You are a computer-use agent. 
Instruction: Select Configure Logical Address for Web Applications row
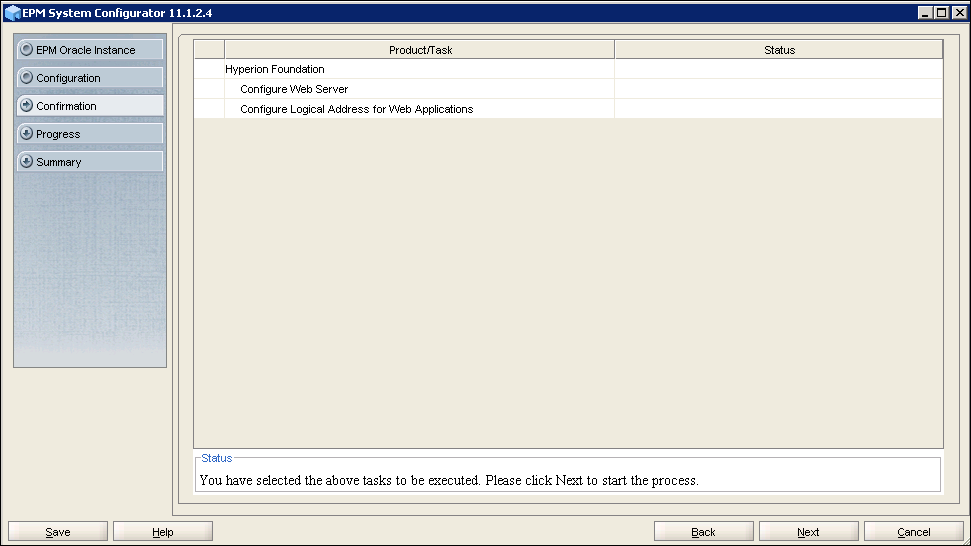568,108
